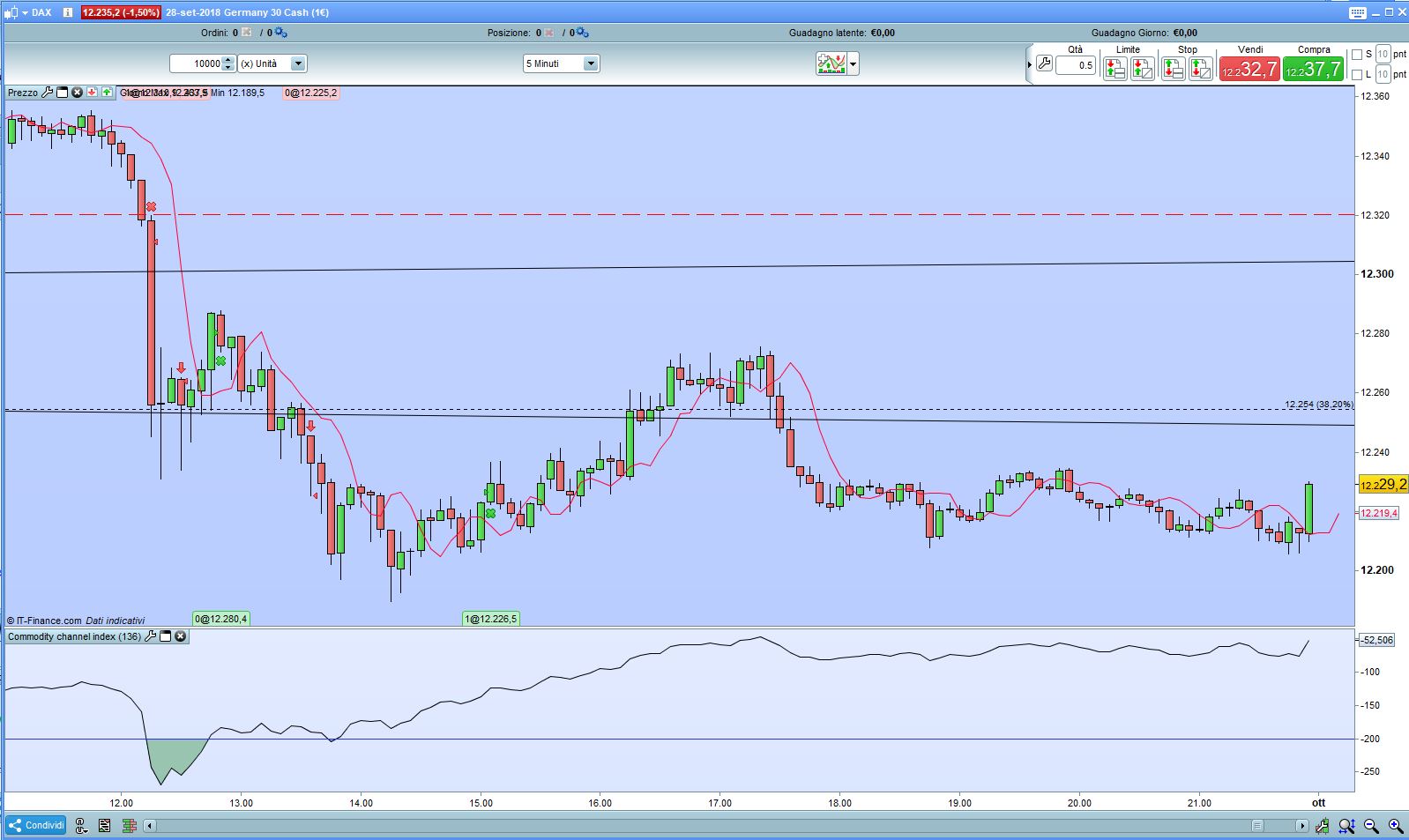Expand the chart style dropdown arrow

(x=853, y=63)
